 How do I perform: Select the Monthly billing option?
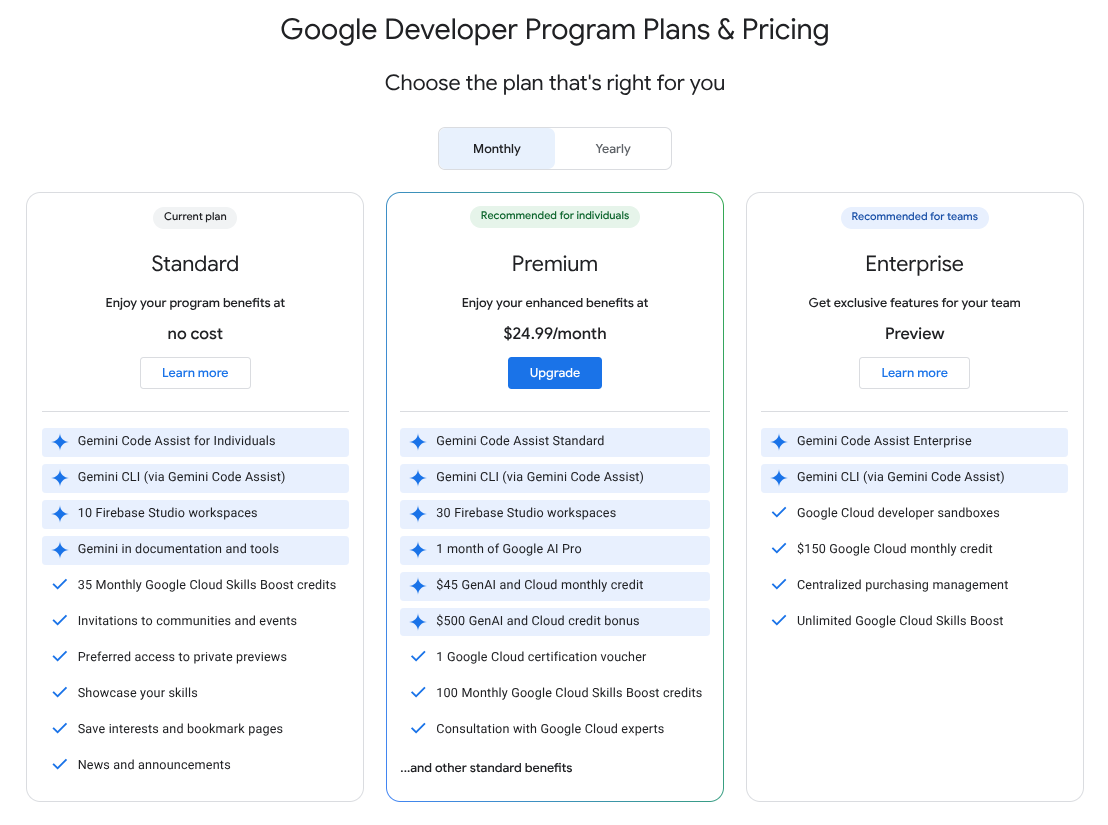pos(496,148)
